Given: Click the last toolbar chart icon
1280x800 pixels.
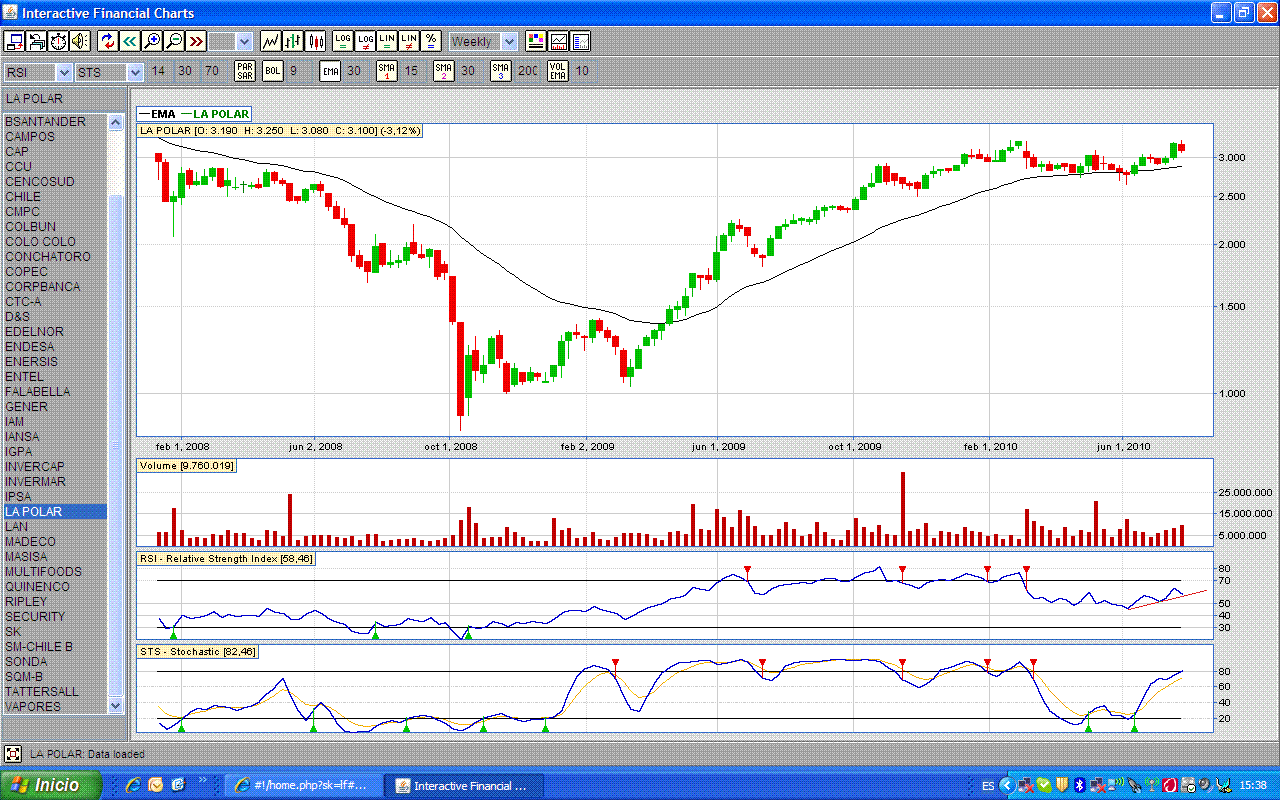Looking at the screenshot, I should (580, 41).
